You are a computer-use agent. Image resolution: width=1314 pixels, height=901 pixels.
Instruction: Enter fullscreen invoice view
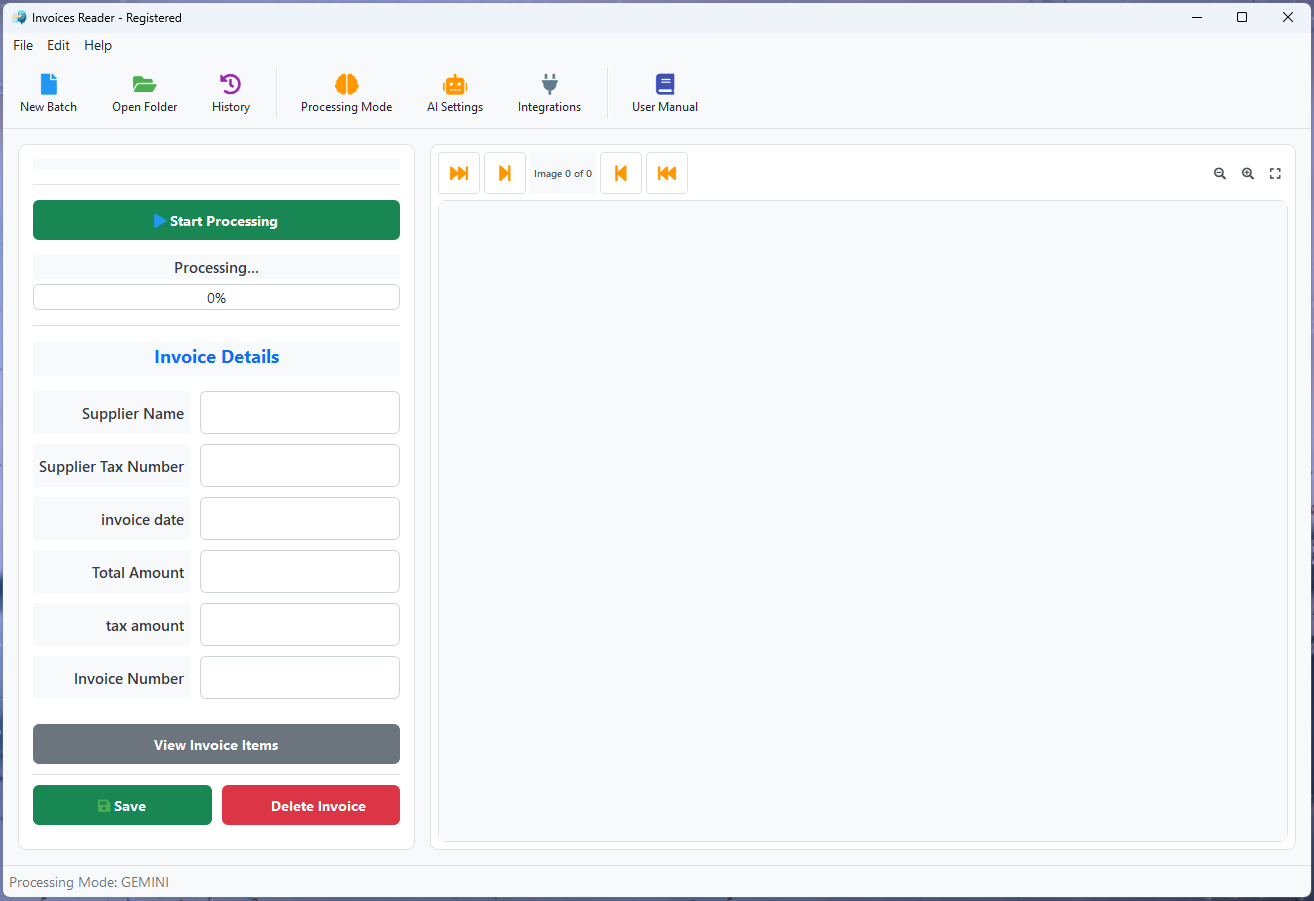pyautogui.click(x=1275, y=173)
